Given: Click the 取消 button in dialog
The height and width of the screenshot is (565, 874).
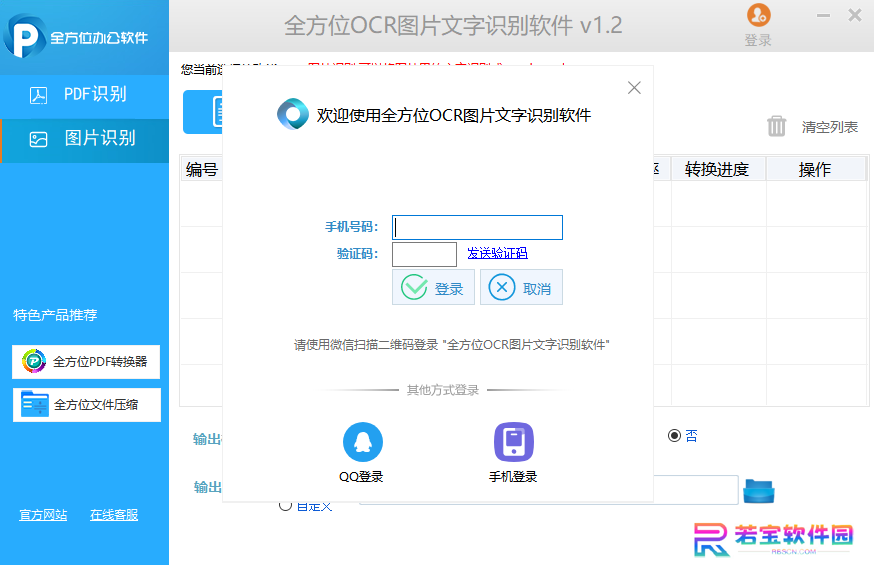Looking at the screenshot, I should pyautogui.click(x=521, y=287).
